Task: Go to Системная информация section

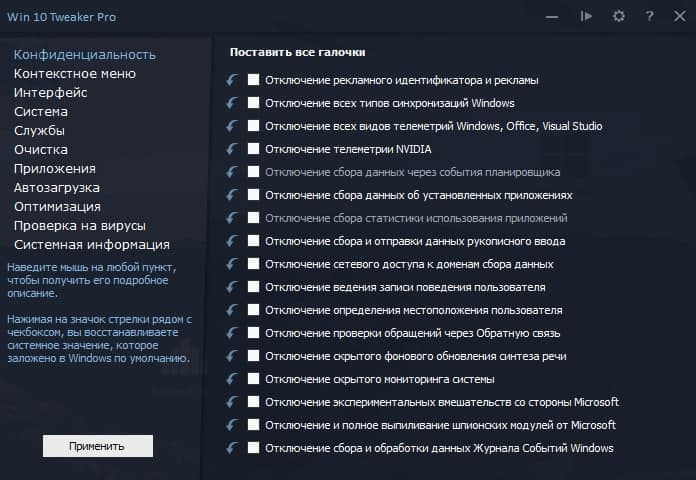Action: [x=92, y=245]
